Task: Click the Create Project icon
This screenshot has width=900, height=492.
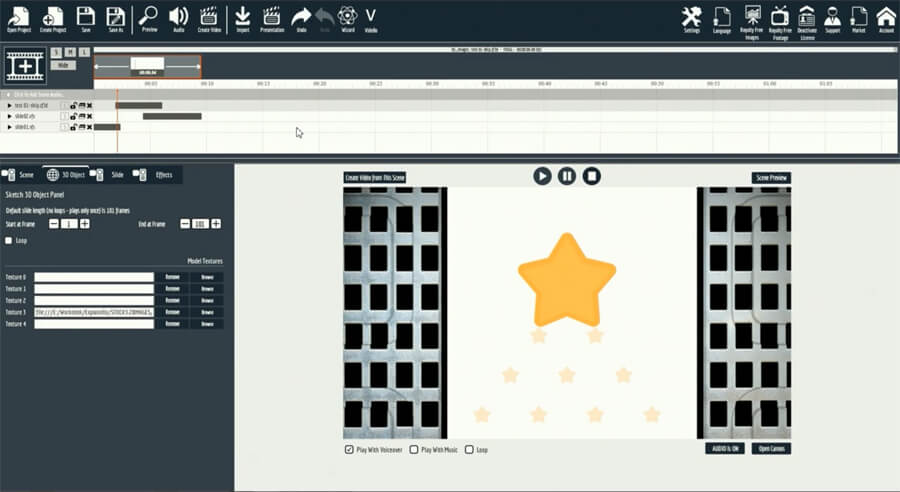Action: [53, 20]
